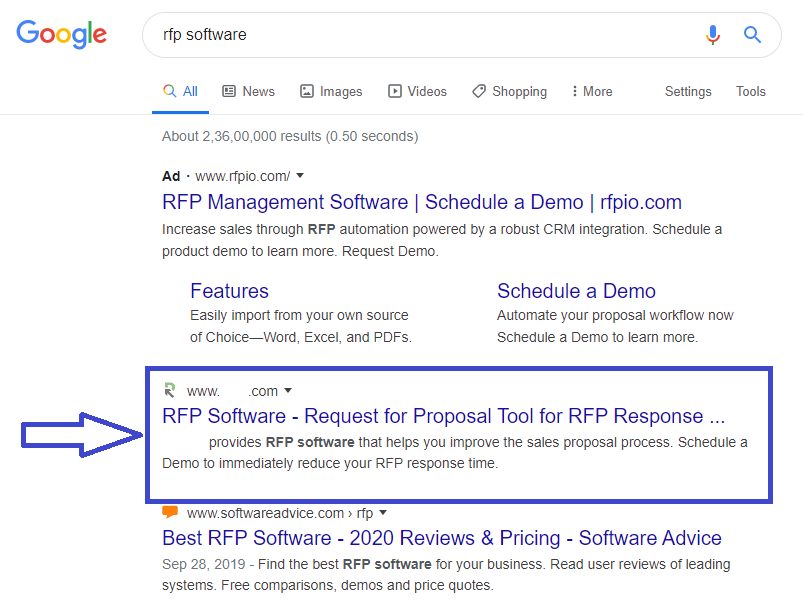Click the magnifying glass search button
This screenshot has height=606, width=803.
752,35
